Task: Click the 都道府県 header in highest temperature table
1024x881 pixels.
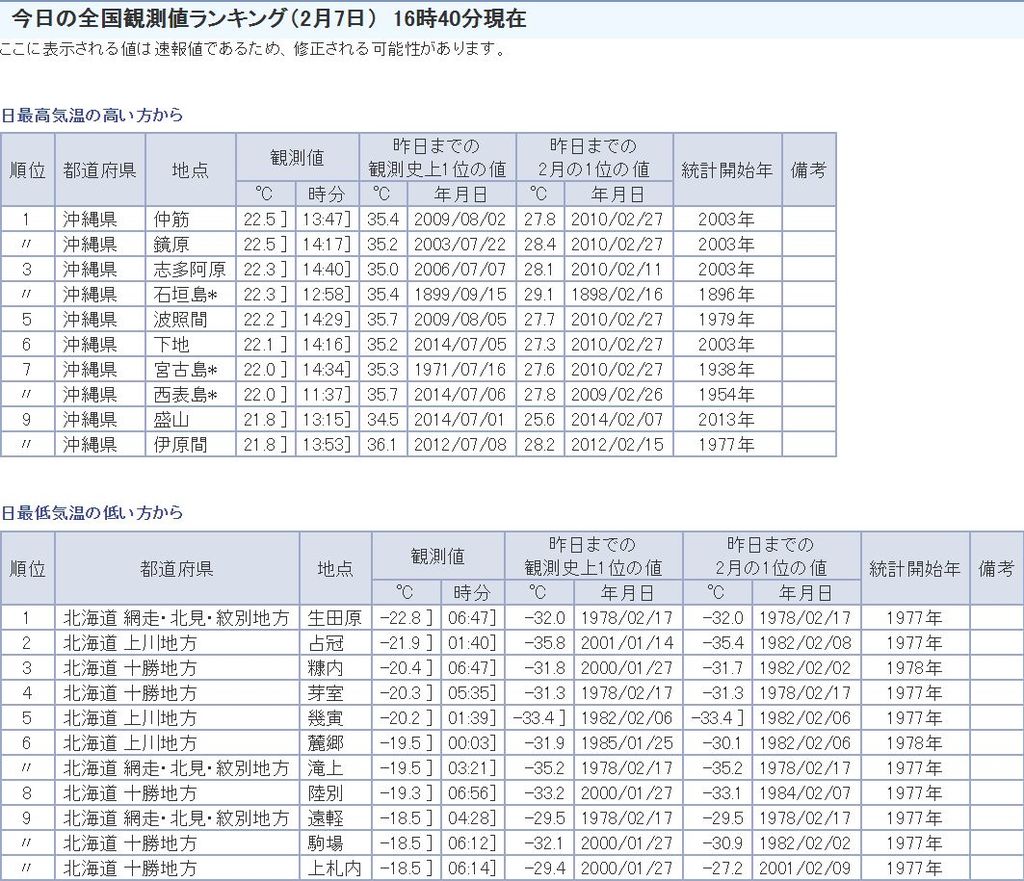Action: click(x=99, y=169)
